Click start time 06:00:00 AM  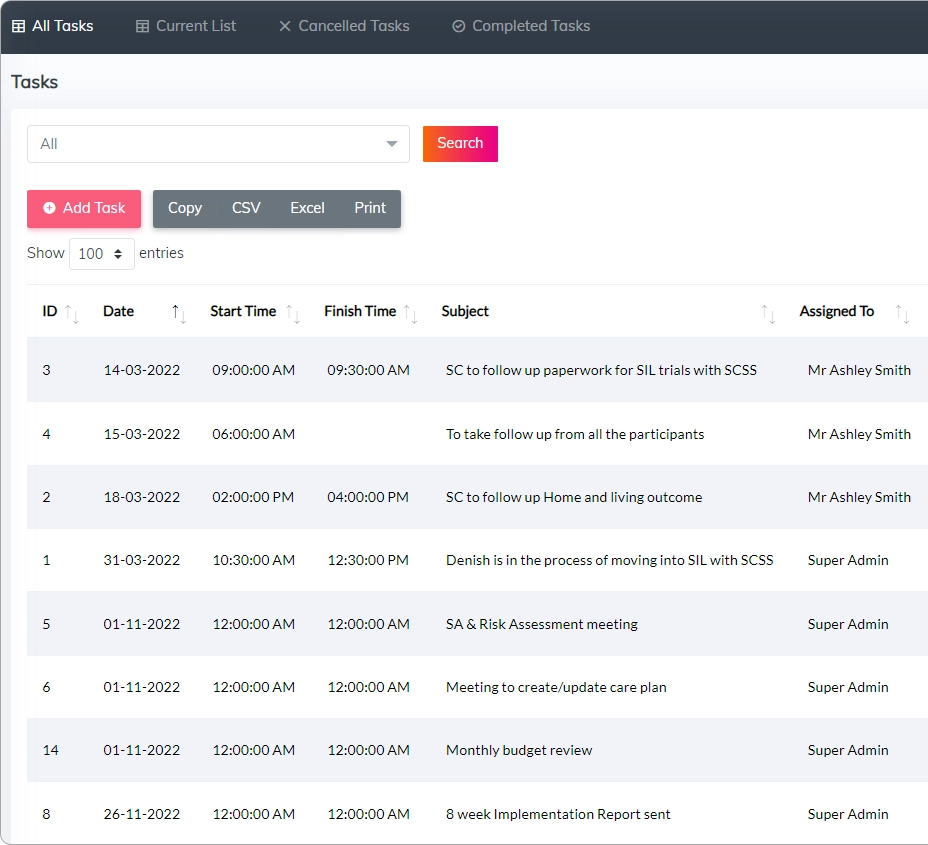tap(253, 434)
